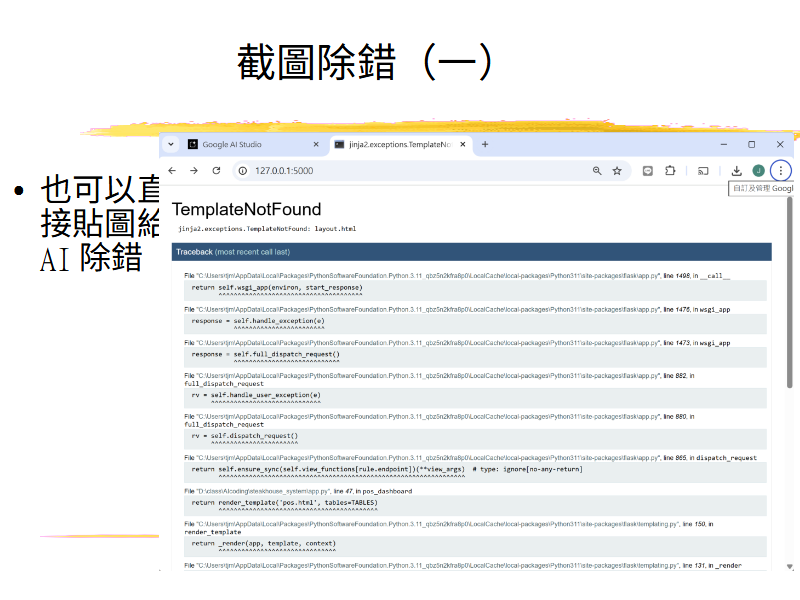800x600 pixels.
Task: Bookmark this page with the star icon
Action: (617, 171)
